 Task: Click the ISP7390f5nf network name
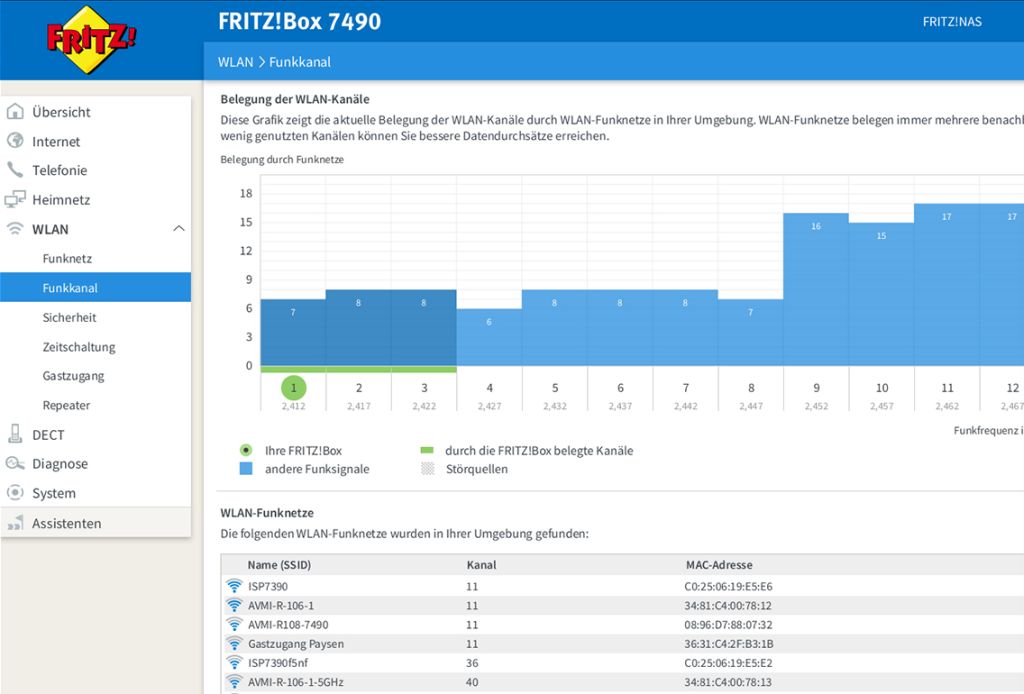click(x=278, y=663)
